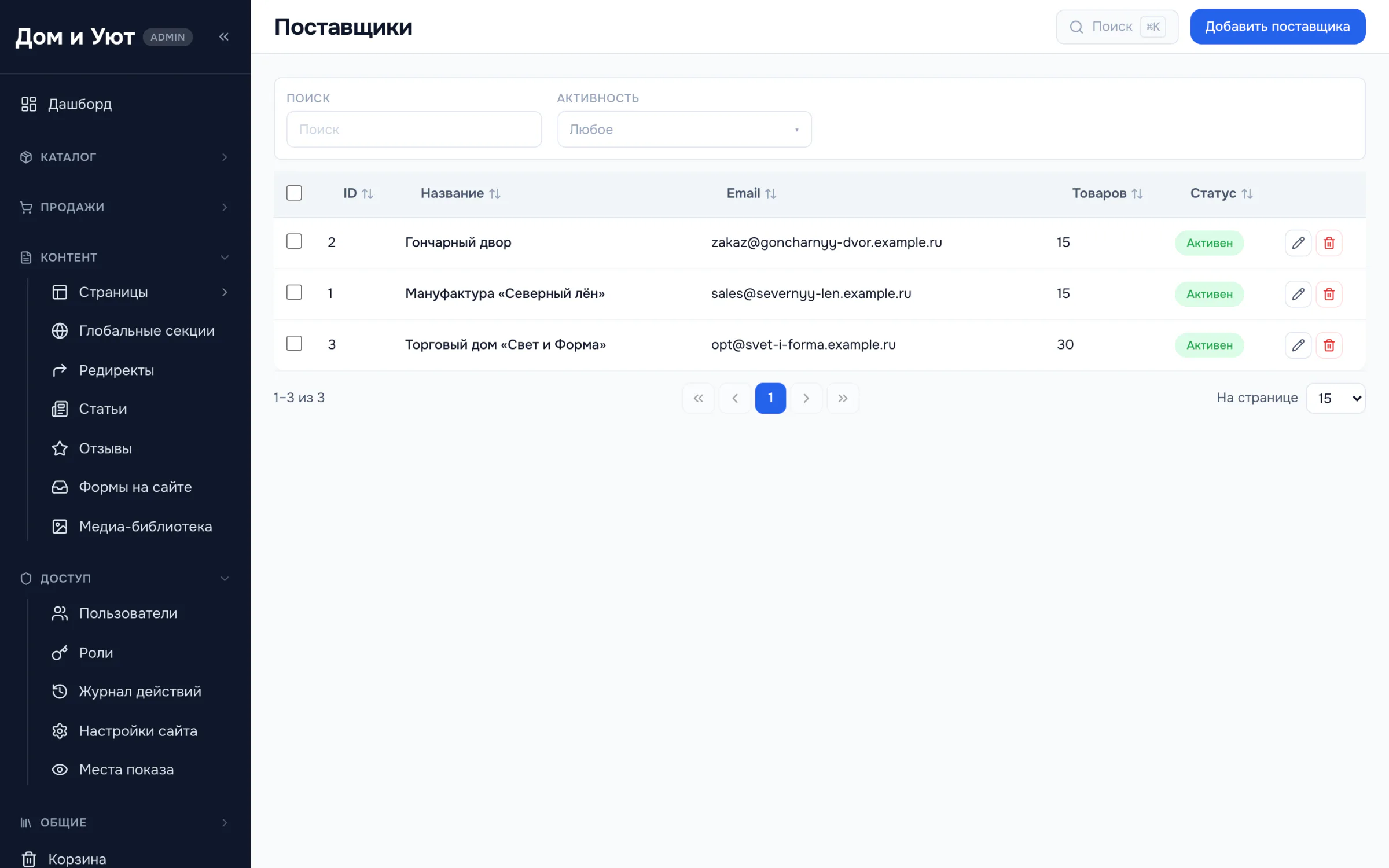Viewport: 1389px width, 868px height.
Task: Edit supplier Гончарный двор with the pencil icon
Action: coord(1298,243)
